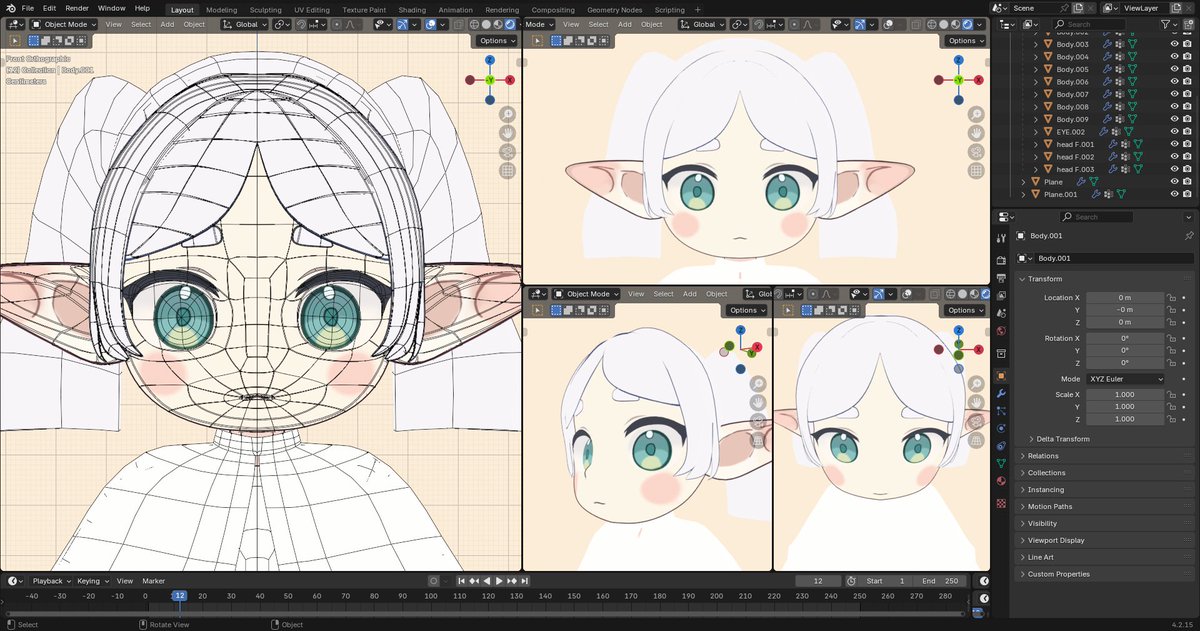This screenshot has width=1200, height=631.
Task: Click the pan hand gizmo in front viewport
Action: (508, 133)
